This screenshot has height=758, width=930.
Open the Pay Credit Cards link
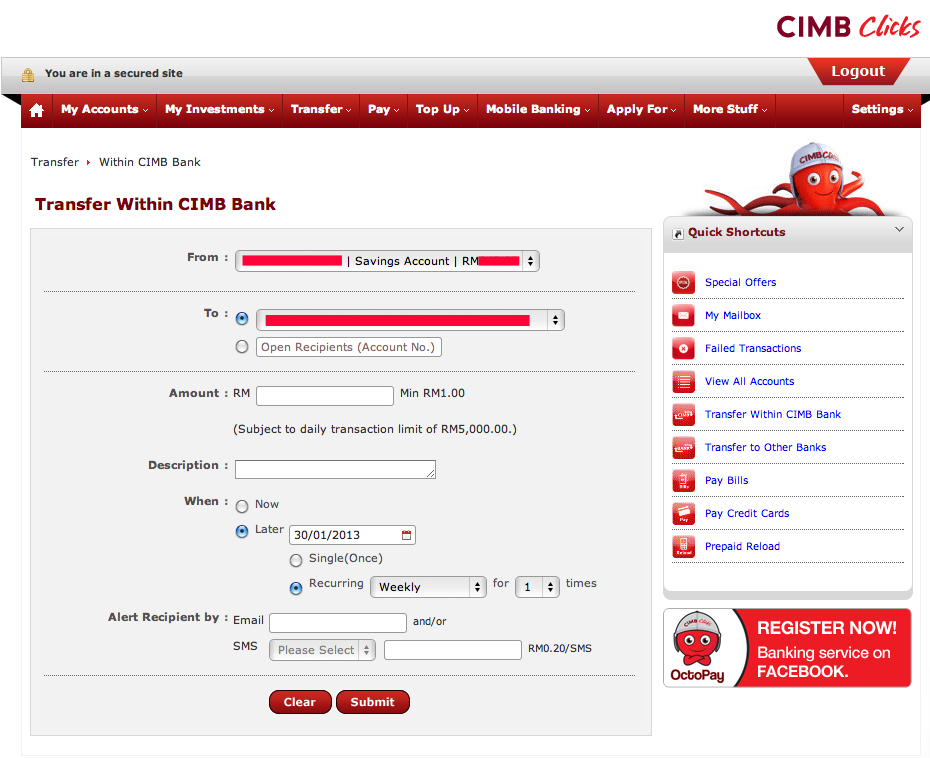pos(747,514)
